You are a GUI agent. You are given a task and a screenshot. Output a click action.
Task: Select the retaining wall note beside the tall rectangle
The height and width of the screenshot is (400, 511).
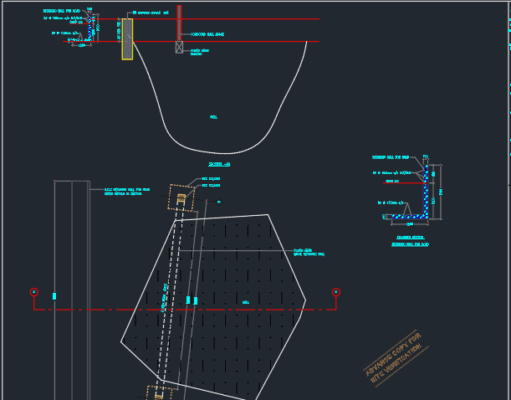127,191
